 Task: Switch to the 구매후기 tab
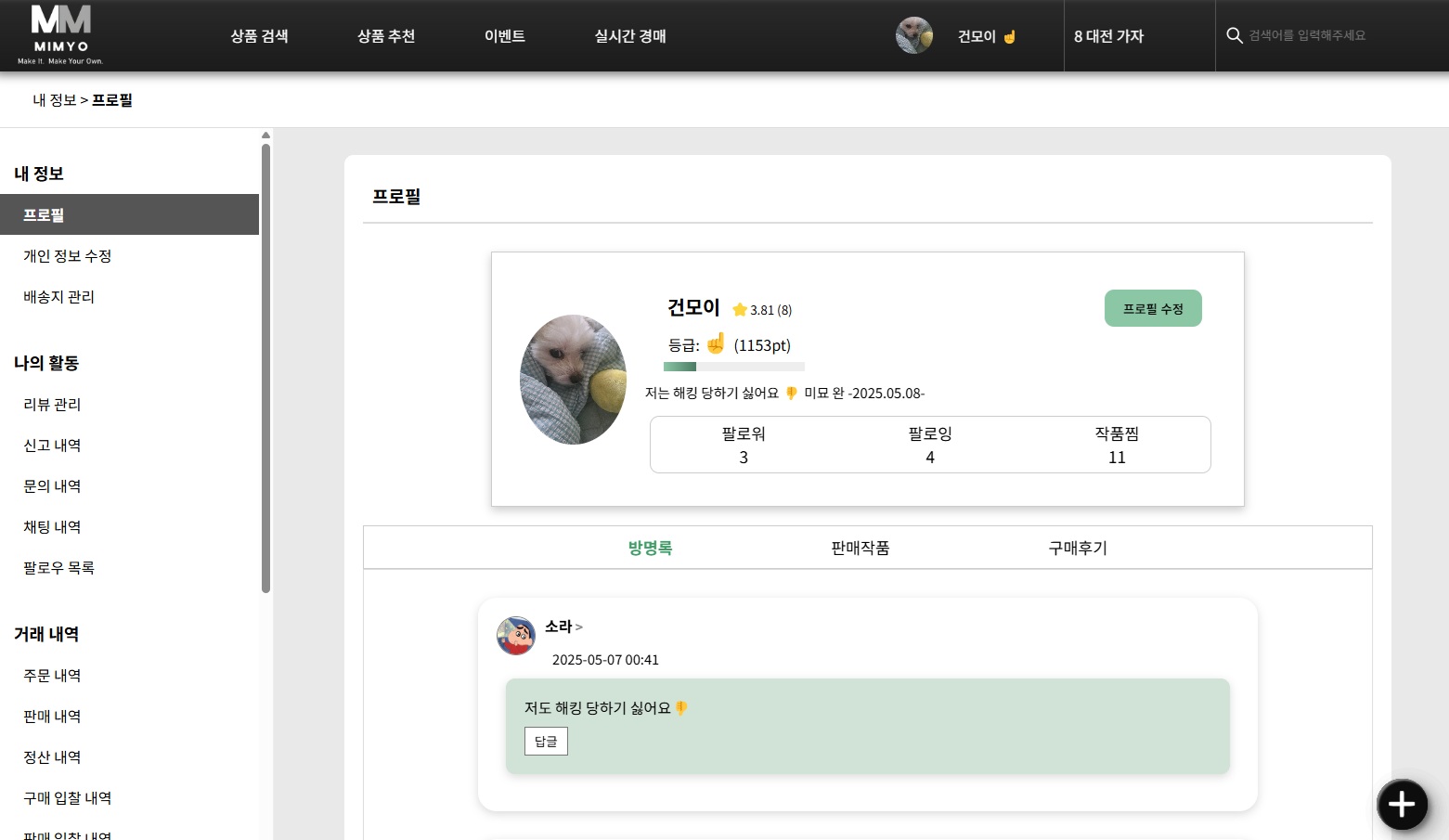[x=1078, y=548]
